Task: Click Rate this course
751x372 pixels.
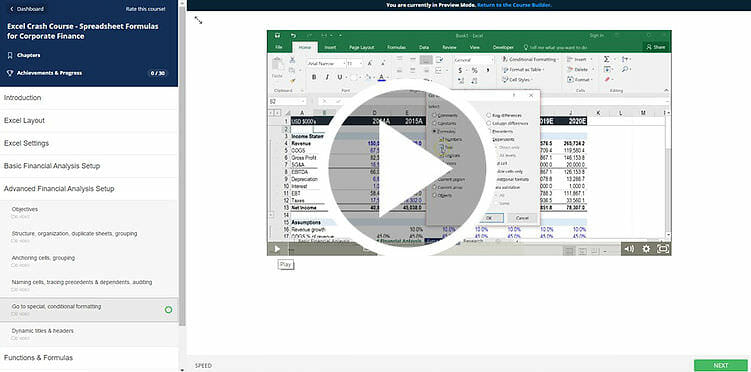Action: [x=146, y=9]
